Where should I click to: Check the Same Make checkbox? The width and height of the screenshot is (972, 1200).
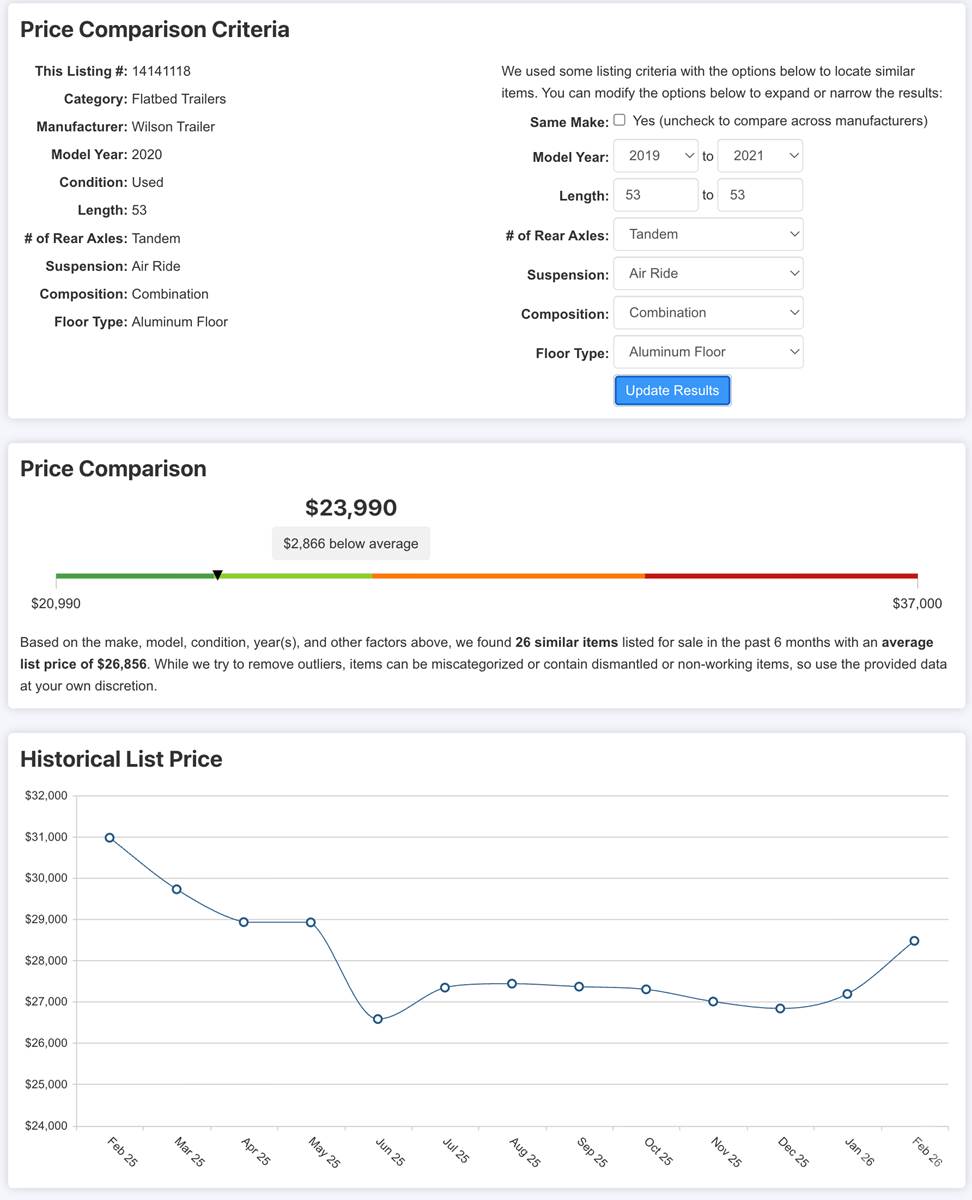(x=620, y=120)
